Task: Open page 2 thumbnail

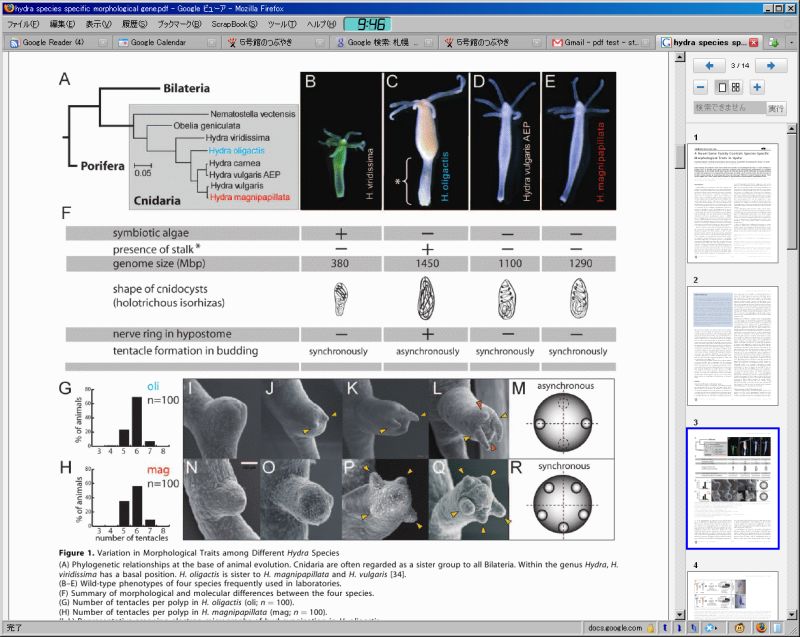Action: pos(733,346)
